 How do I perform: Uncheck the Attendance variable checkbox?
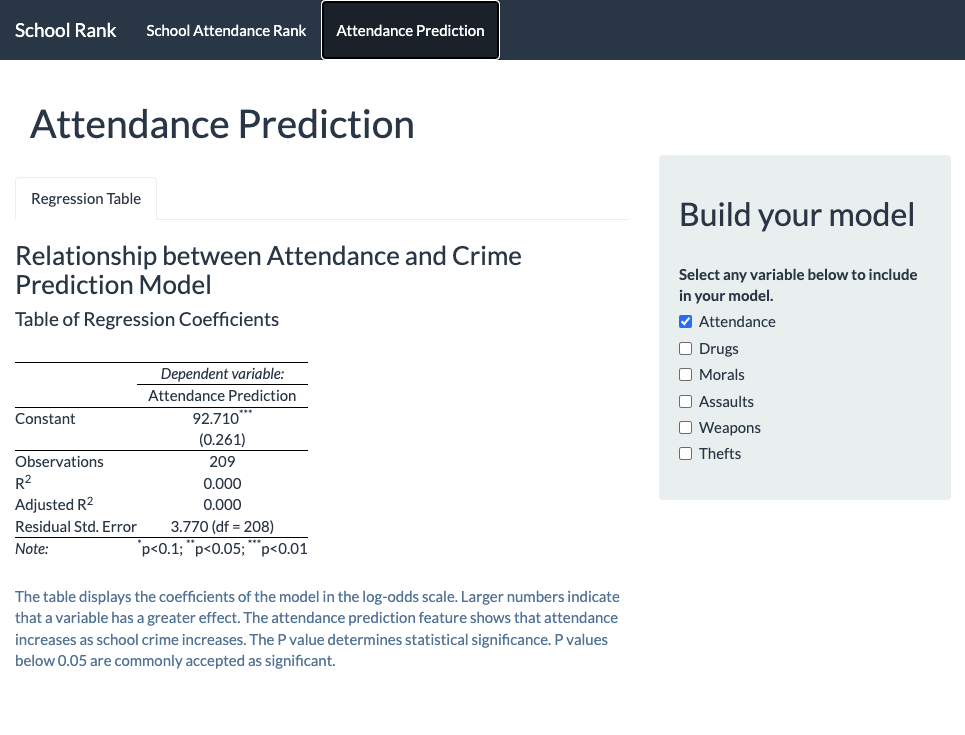686,321
